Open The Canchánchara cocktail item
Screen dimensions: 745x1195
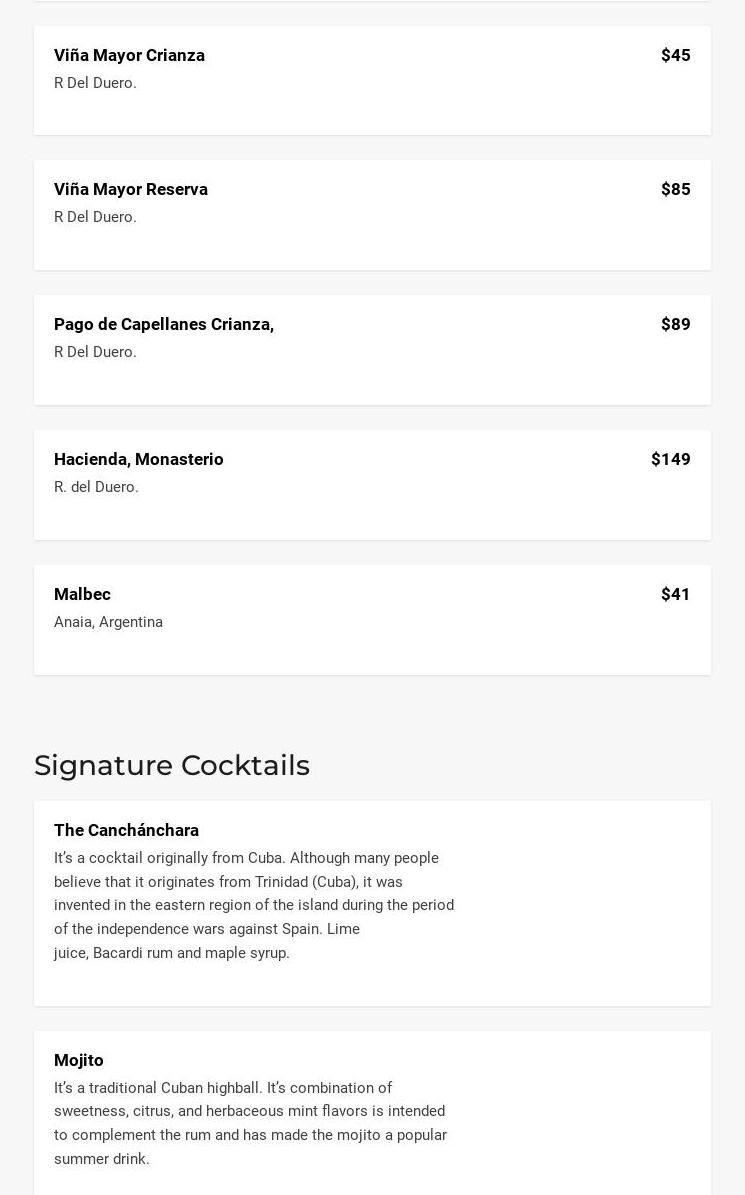tap(126, 831)
